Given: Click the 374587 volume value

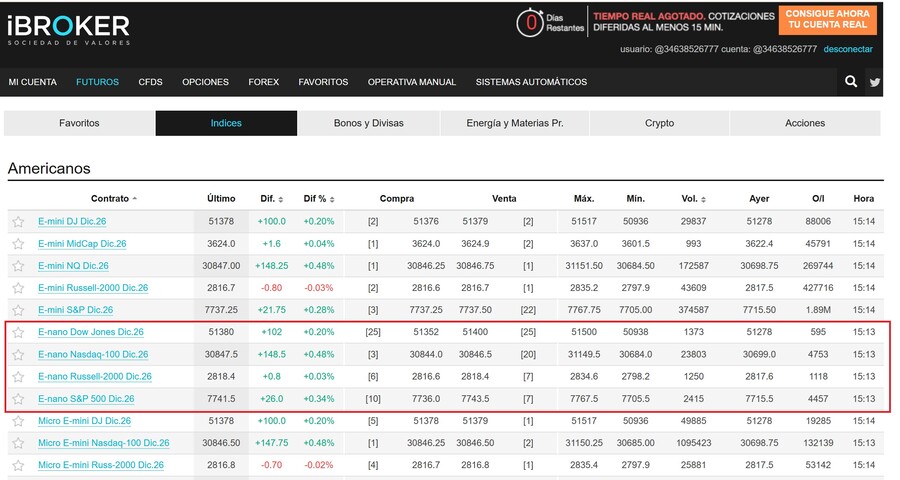Looking at the screenshot, I should pos(693,310).
